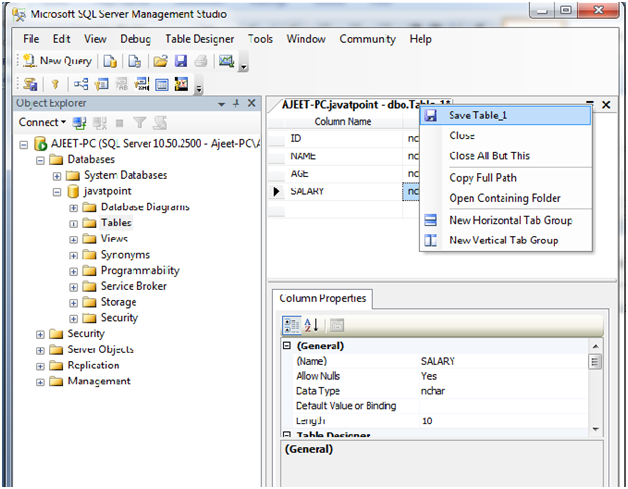Select the Column Properties tab
Viewport: 628px width, 489px height.
click(x=322, y=299)
